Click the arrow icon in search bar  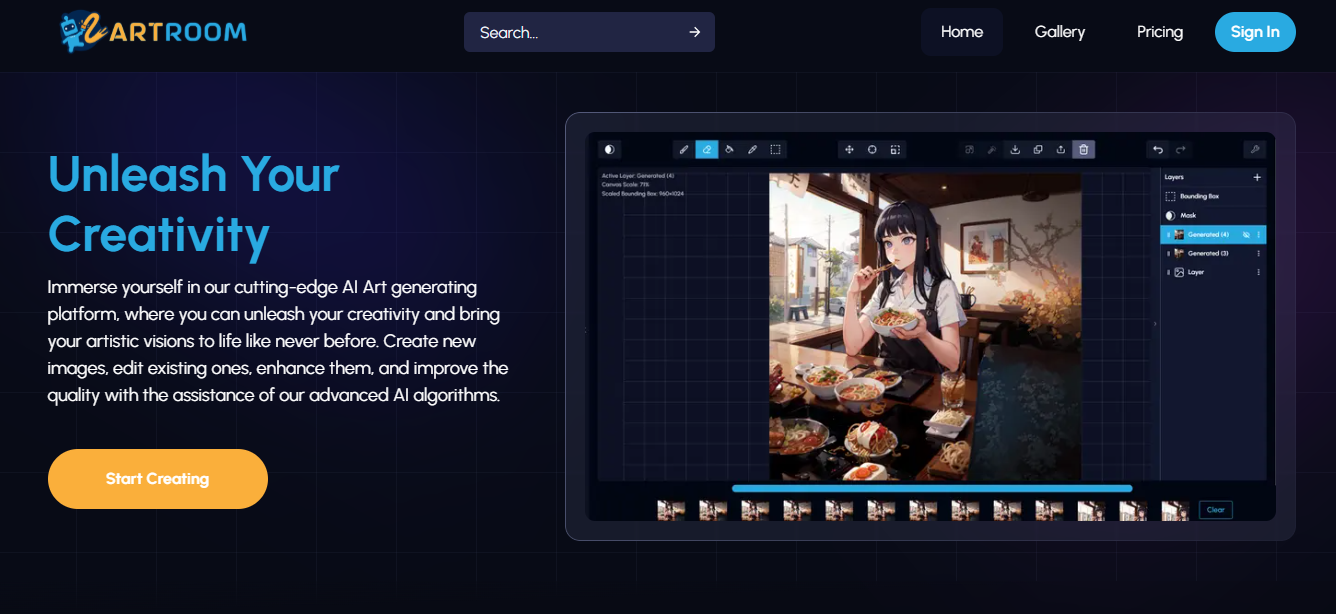tap(694, 32)
